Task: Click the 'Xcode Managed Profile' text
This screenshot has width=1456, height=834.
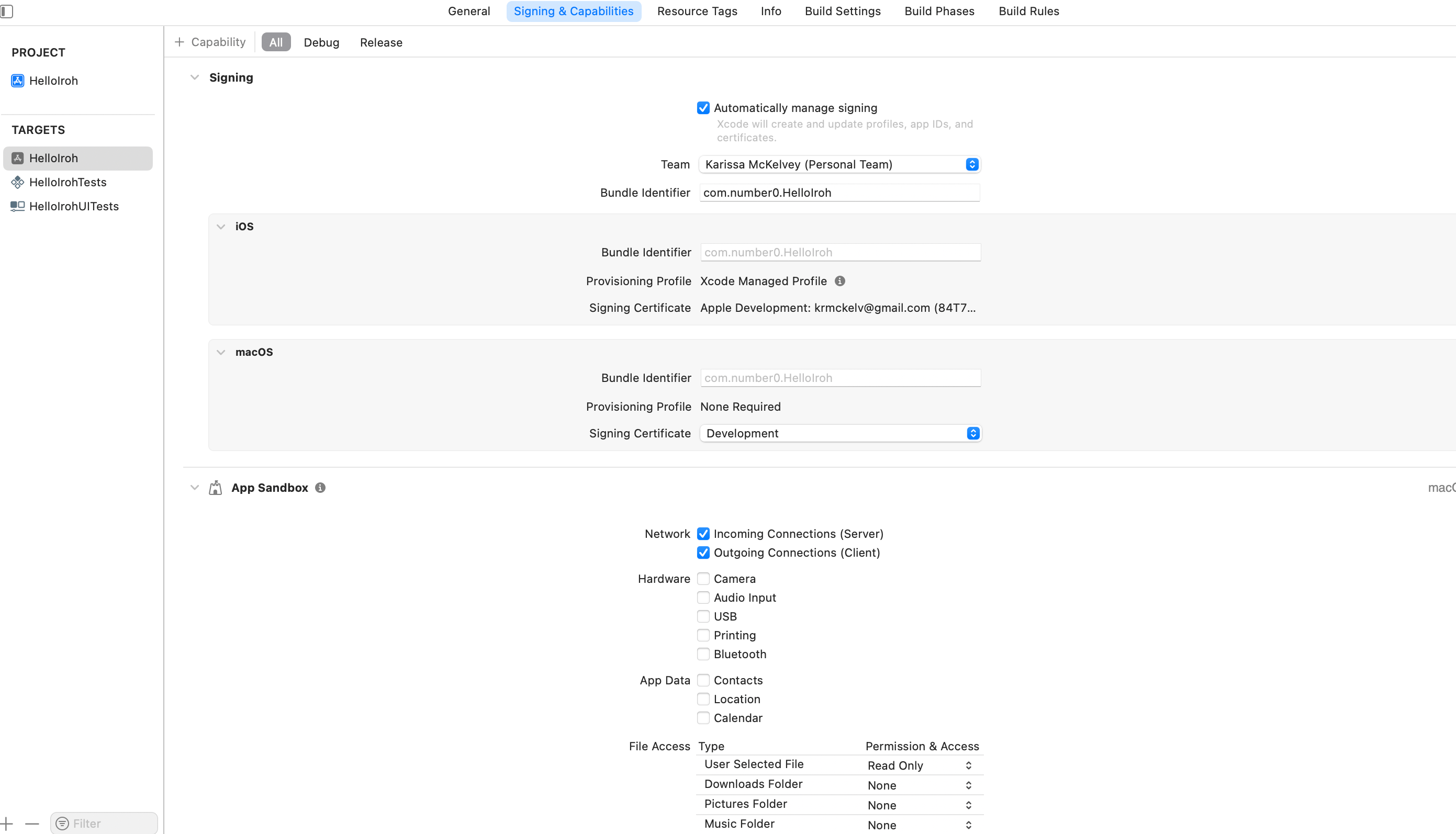Action: [x=764, y=281]
